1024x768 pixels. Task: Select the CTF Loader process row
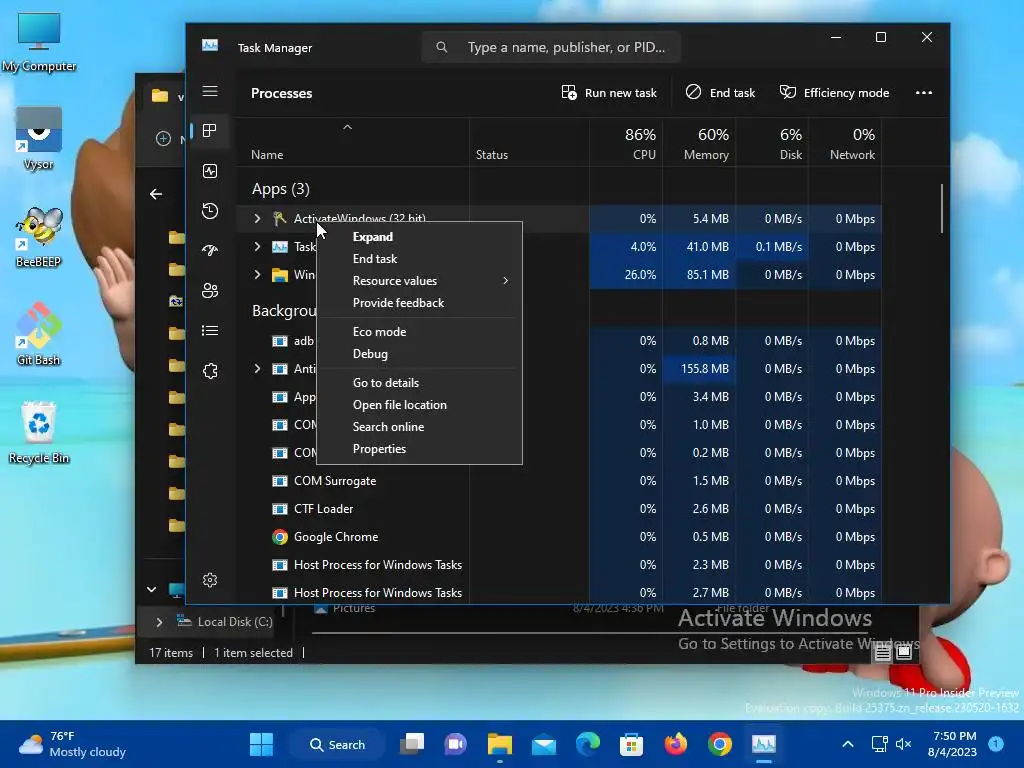(558, 509)
